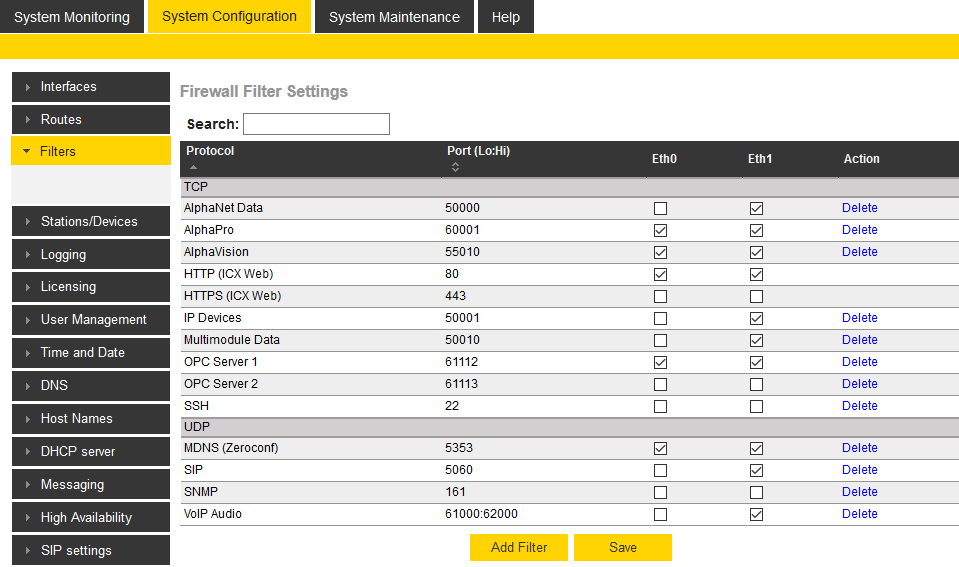The height and width of the screenshot is (567, 959).
Task: Save the firewall filter settings
Action: pos(623,548)
